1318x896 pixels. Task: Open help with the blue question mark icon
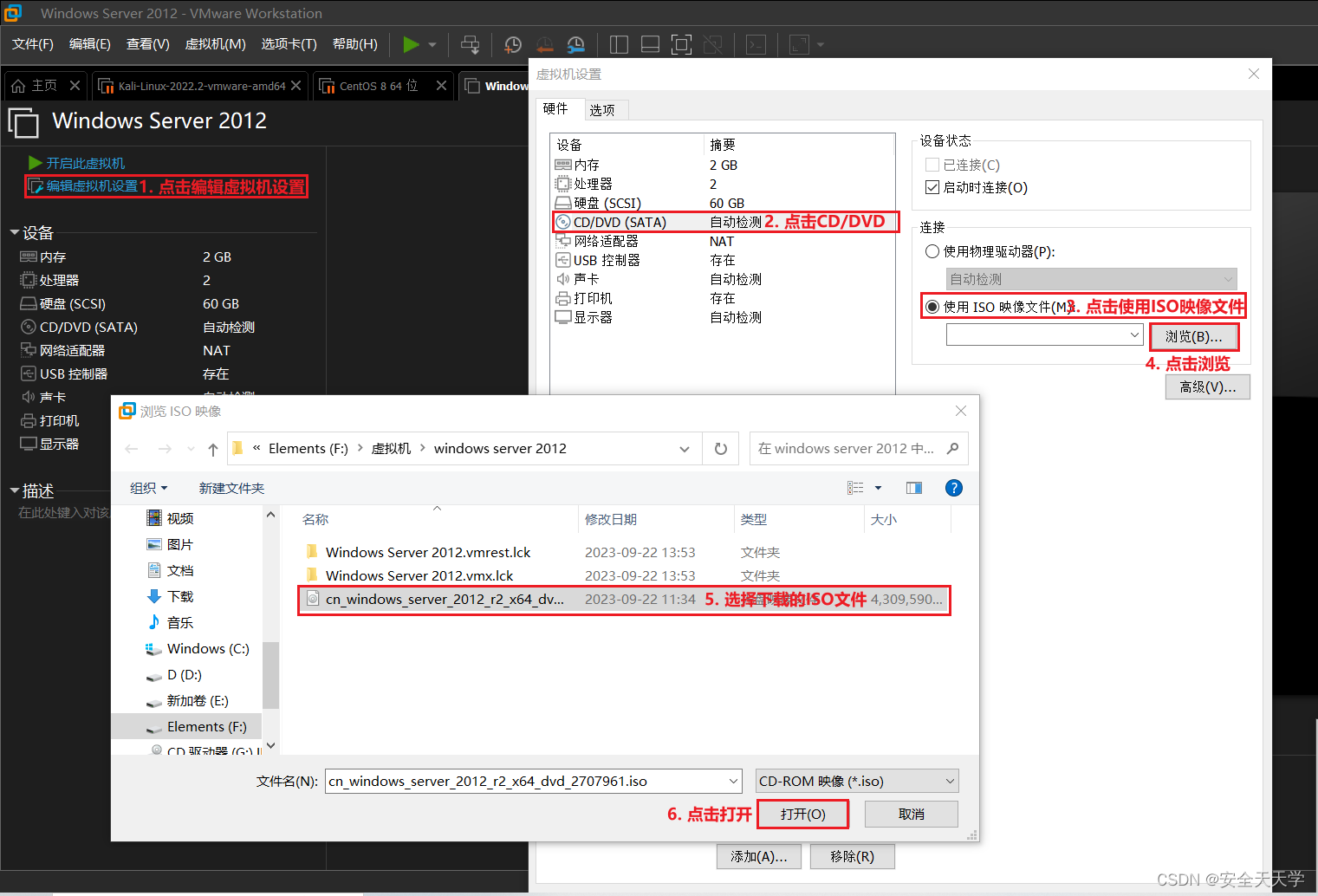(954, 488)
